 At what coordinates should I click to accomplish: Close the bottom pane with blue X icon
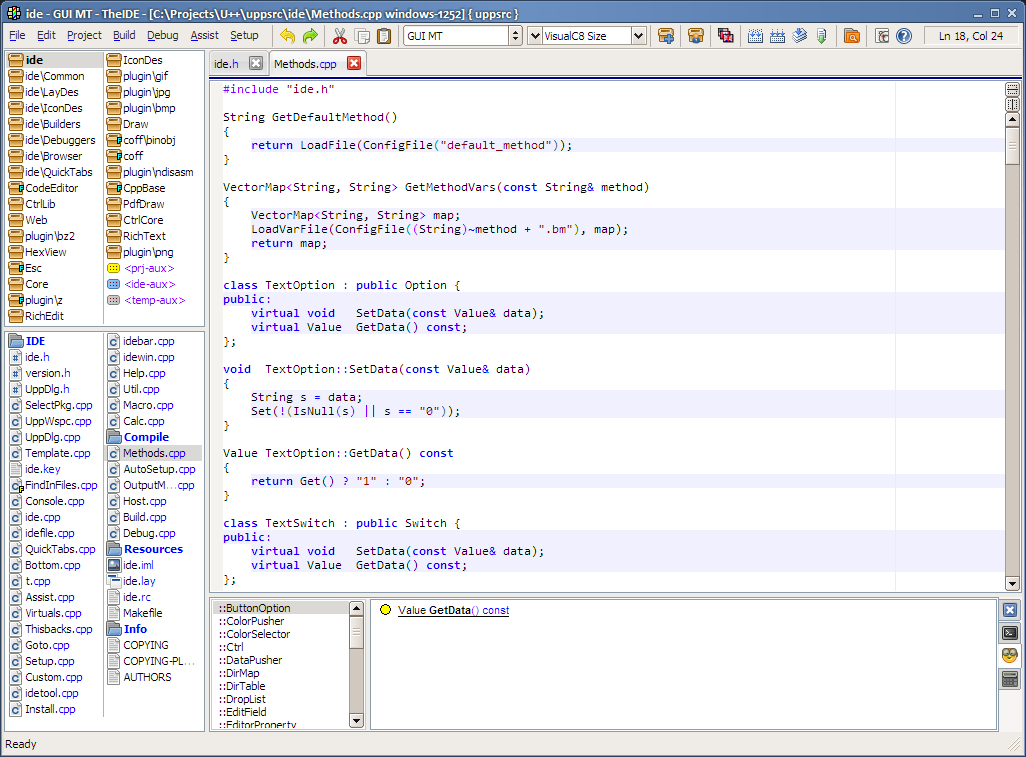[1010, 609]
